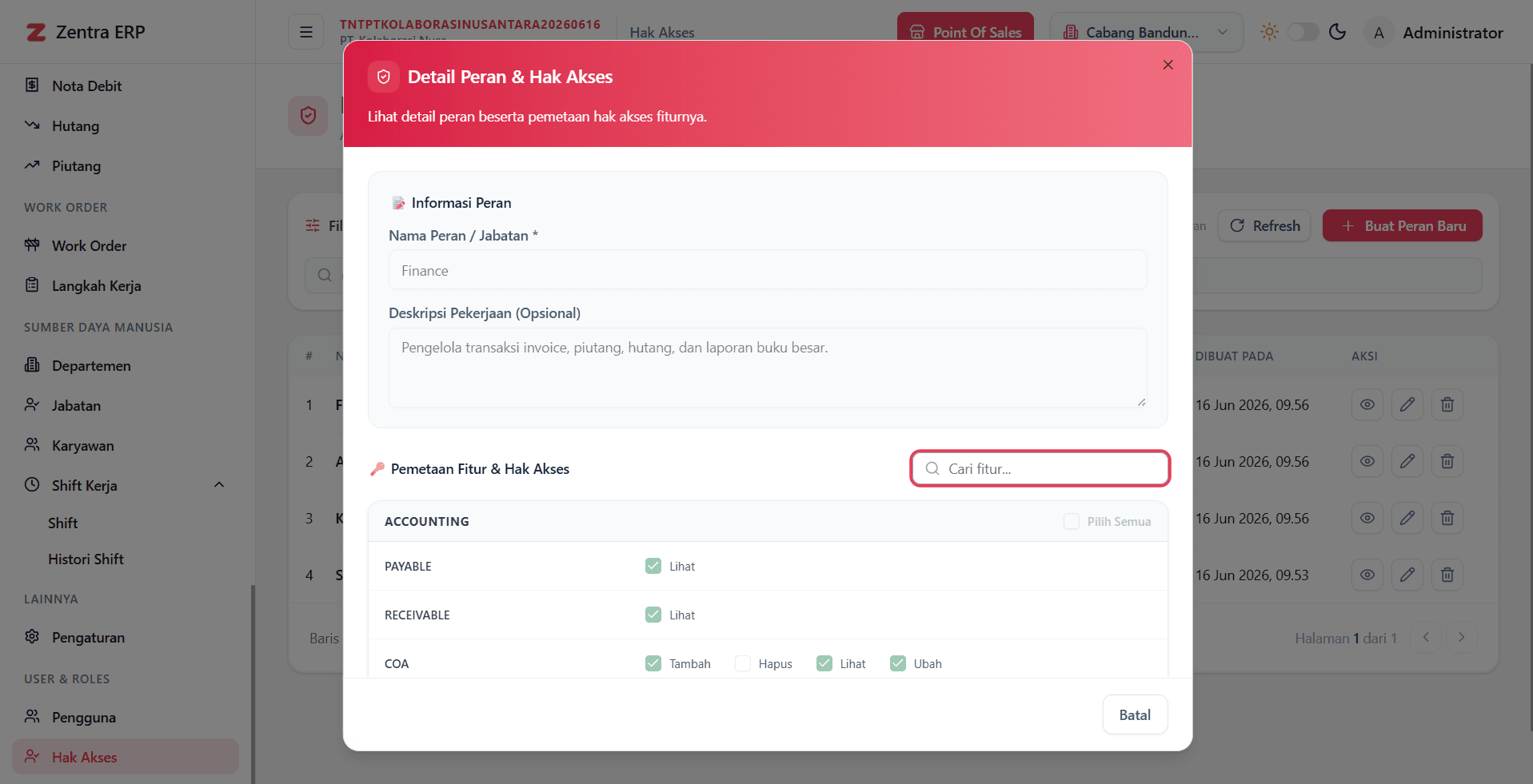Open the Cabang Bandung branch dropdown
1533x784 pixels.
tap(1146, 32)
